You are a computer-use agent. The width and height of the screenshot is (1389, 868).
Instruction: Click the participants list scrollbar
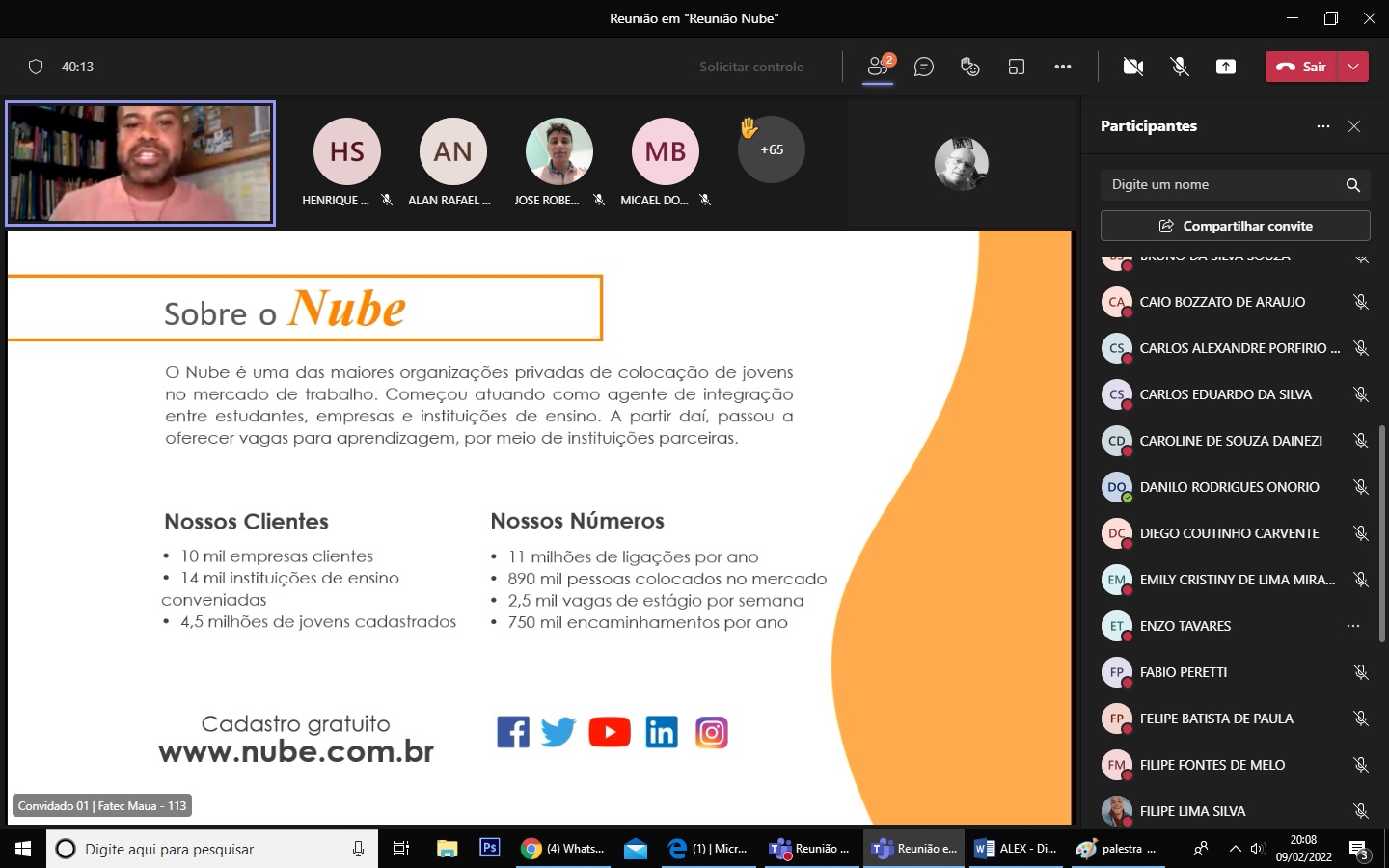coord(1381,533)
